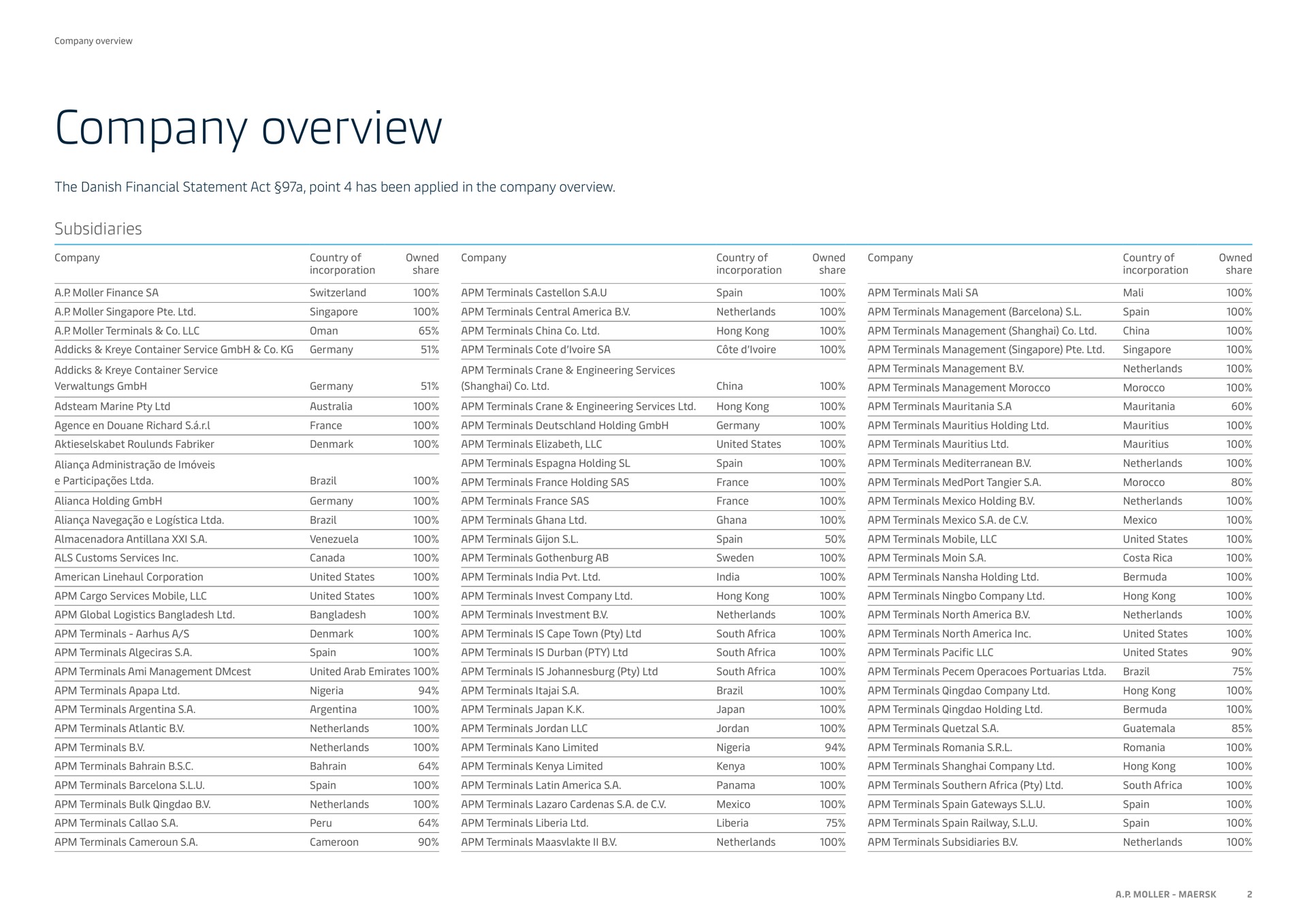Select 'APM Terminals Quetzal S.A.' row
The image size is (1307, 924).
click(1060, 728)
